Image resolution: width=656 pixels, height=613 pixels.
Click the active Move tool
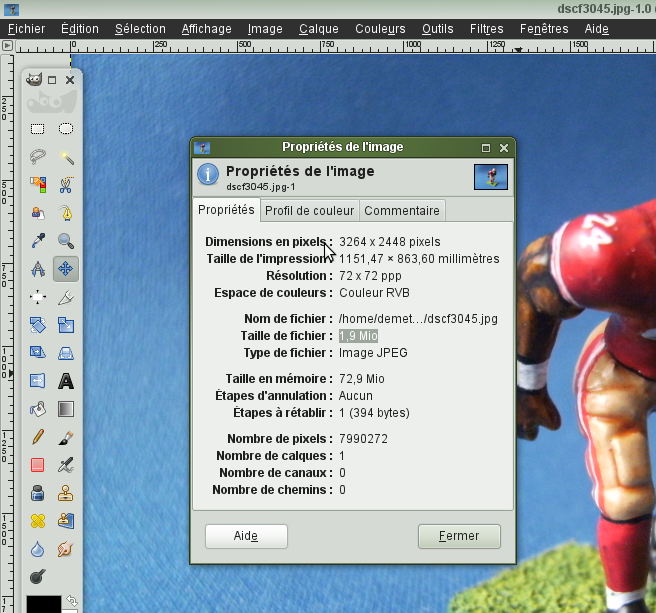66,269
